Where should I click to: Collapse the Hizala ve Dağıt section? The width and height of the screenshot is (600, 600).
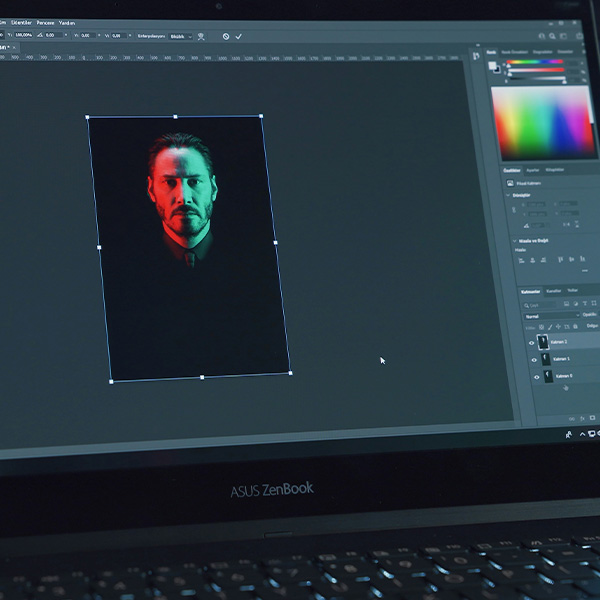click(x=515, y=241)
